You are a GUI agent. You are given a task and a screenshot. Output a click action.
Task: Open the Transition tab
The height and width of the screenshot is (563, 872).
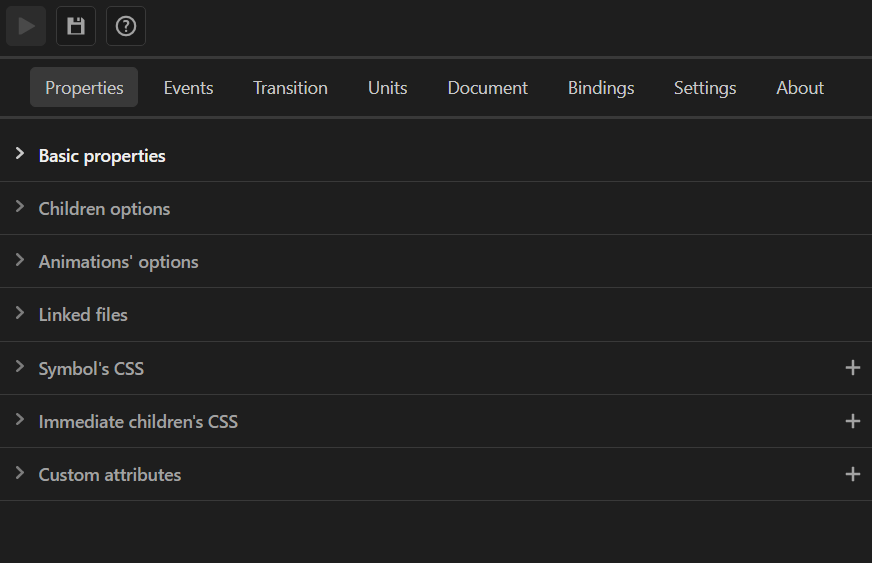click(x=290, y=87)
